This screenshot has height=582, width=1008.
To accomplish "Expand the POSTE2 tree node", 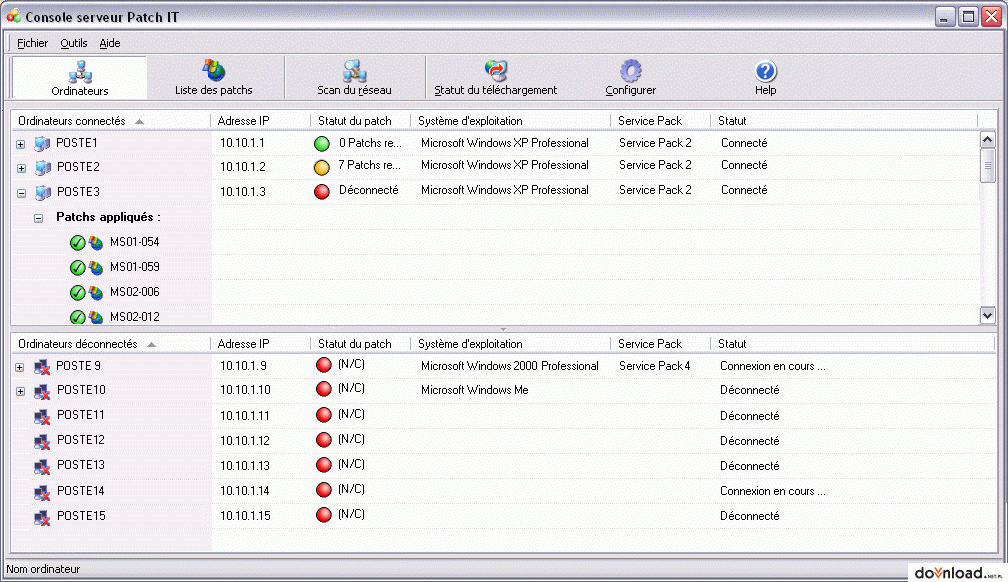I will (21, 168).
